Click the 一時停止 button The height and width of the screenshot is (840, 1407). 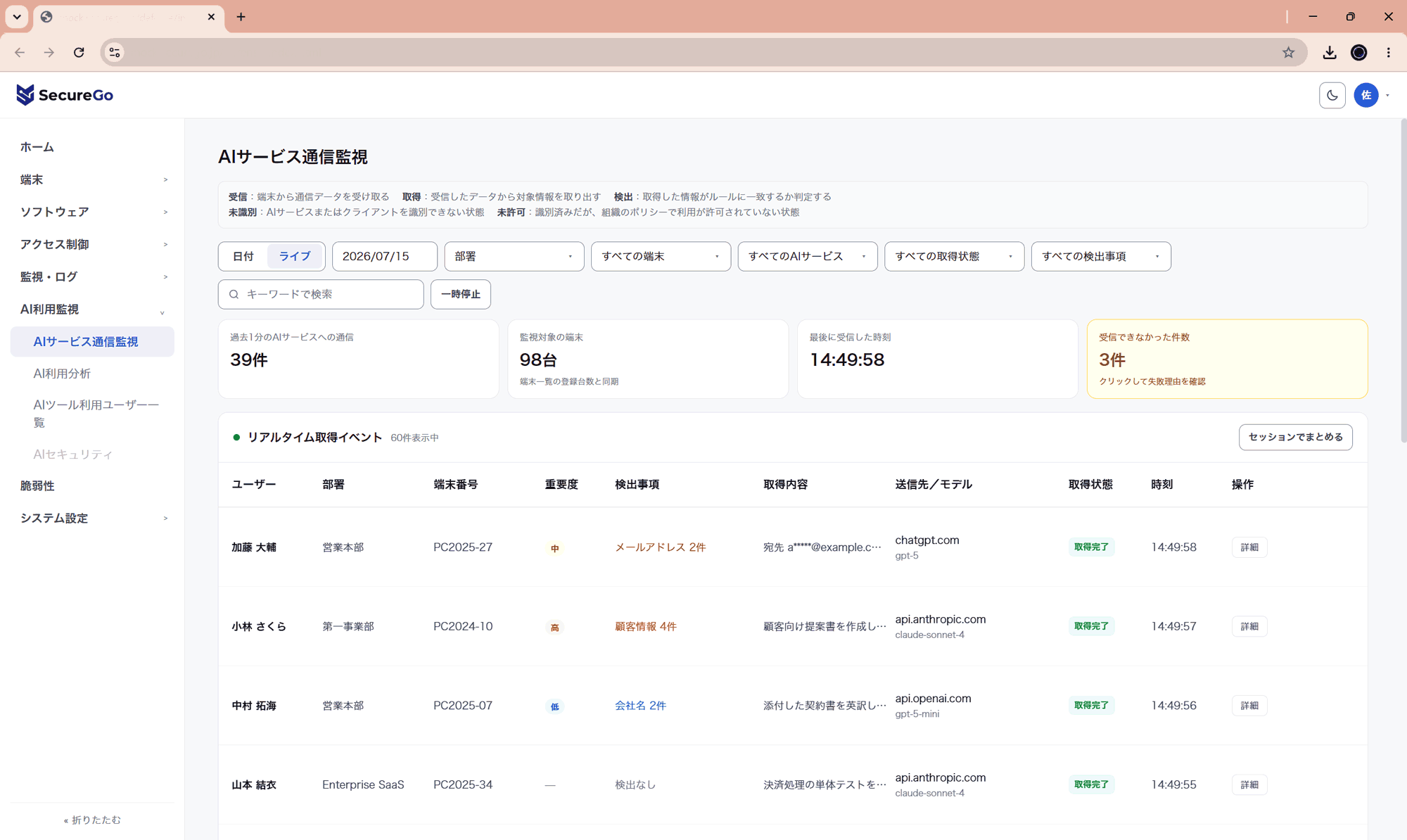pos(460,294)
